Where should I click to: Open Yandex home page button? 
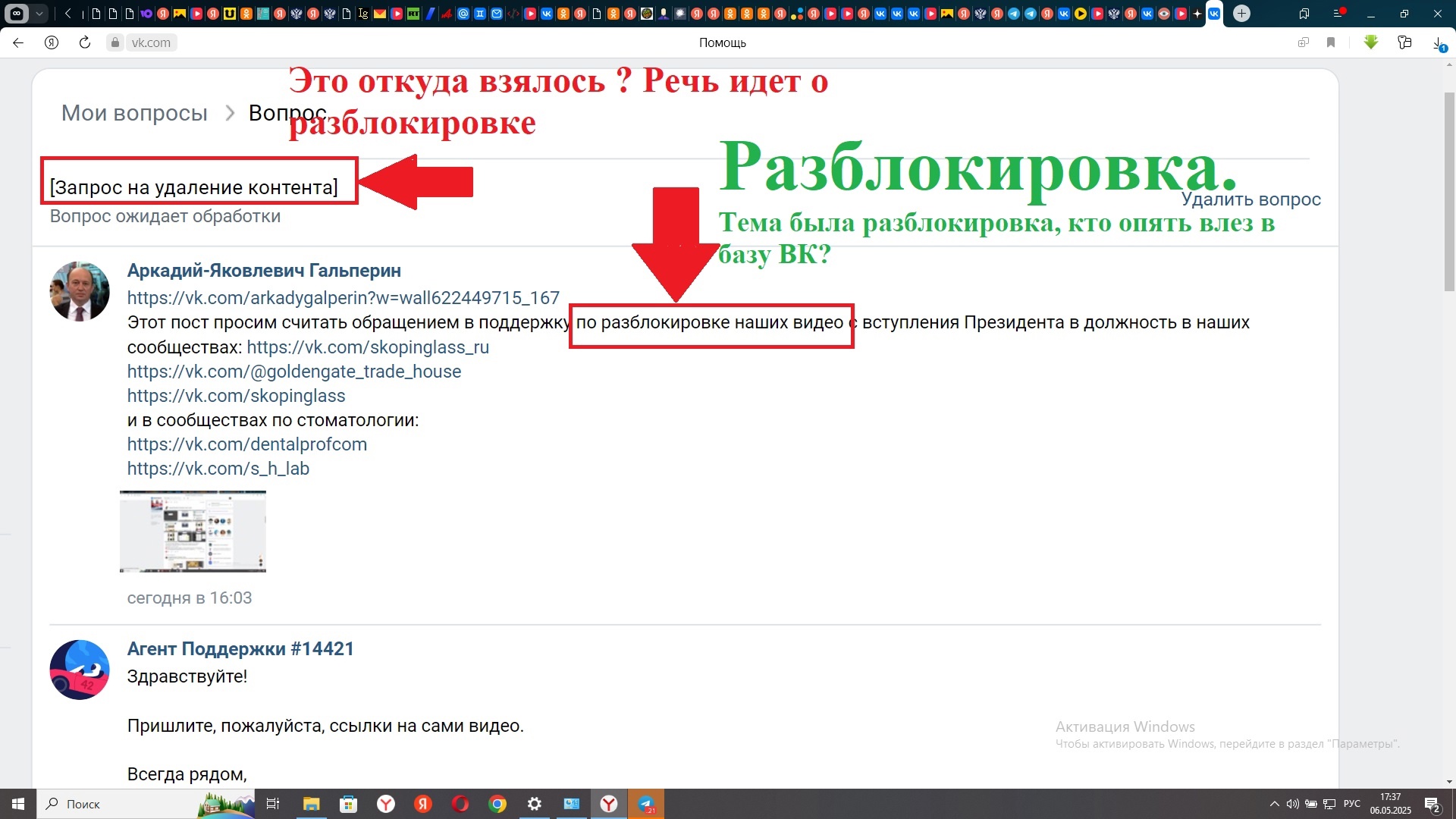click(52, 42)
